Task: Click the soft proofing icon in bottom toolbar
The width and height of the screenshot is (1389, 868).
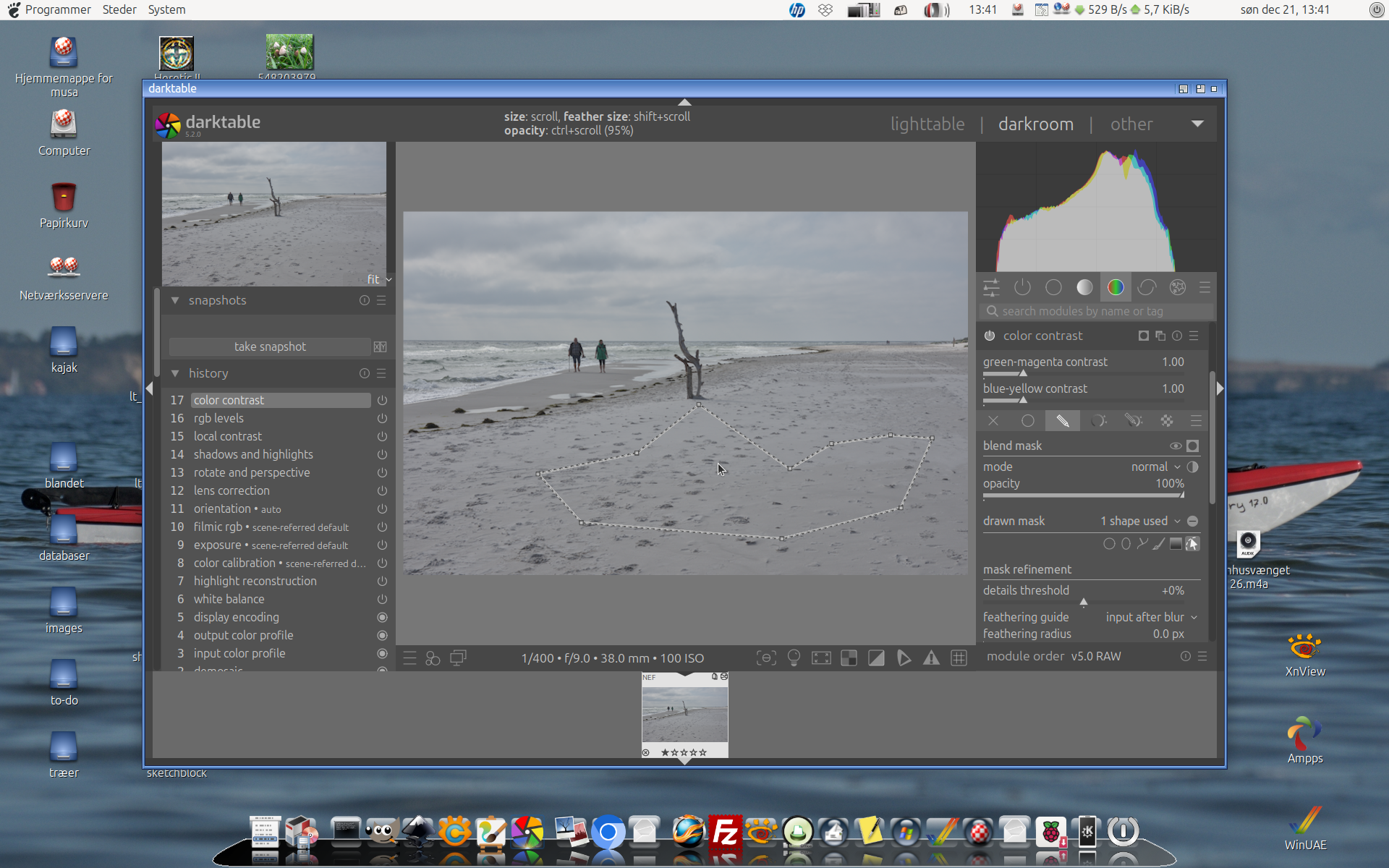Action: tap(904, 658)
